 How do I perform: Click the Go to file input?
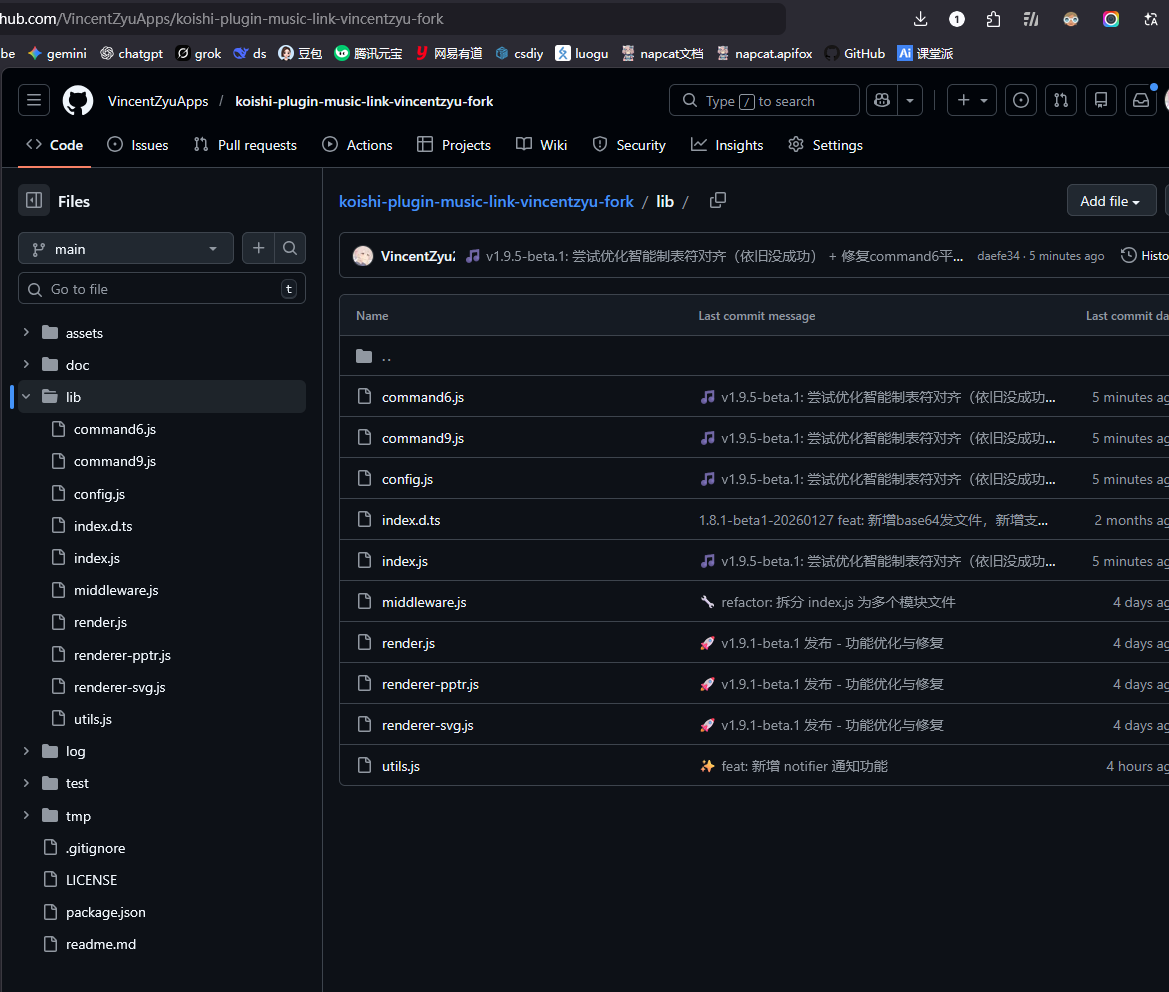[160, 289]
